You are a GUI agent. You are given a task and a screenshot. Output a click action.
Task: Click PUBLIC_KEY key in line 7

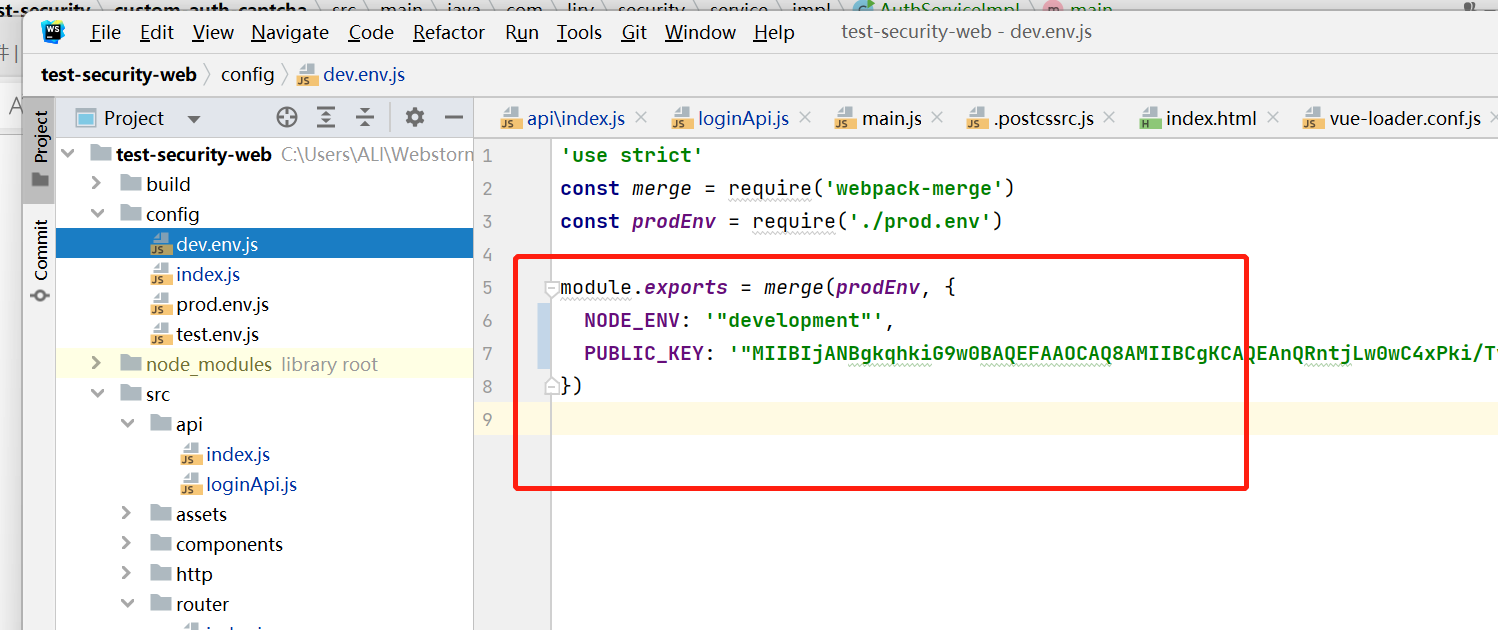(646, 354)
